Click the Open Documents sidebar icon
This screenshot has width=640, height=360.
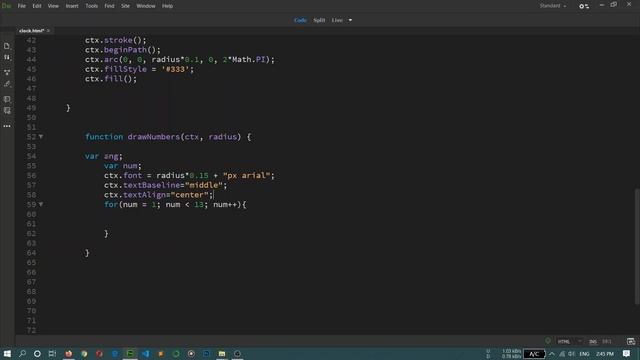click(x=7, y=46)
